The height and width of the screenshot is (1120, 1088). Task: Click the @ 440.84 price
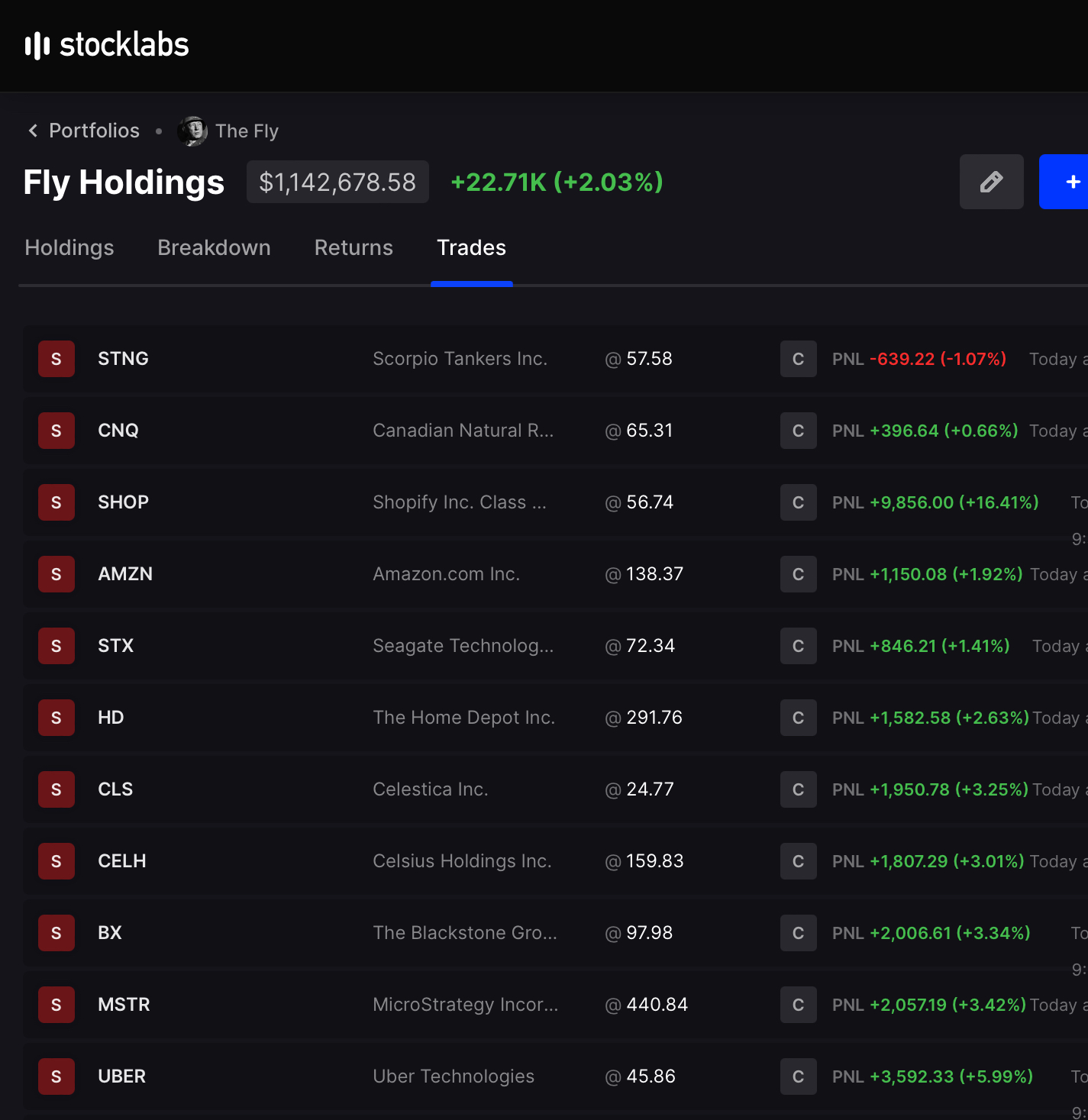647,1005
